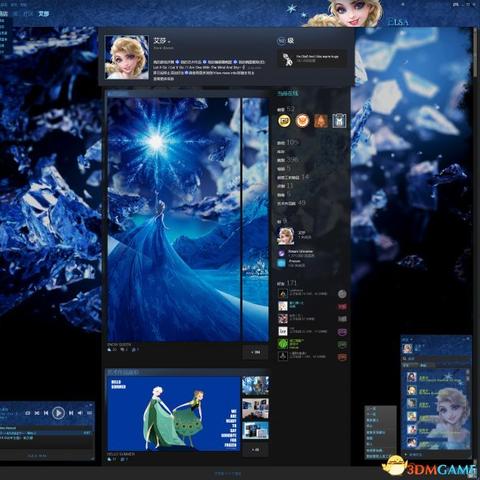This screenshot has width=480, height=480.
Task: Open the featured Olaf badge box
Action: click(x=312, y=59)
